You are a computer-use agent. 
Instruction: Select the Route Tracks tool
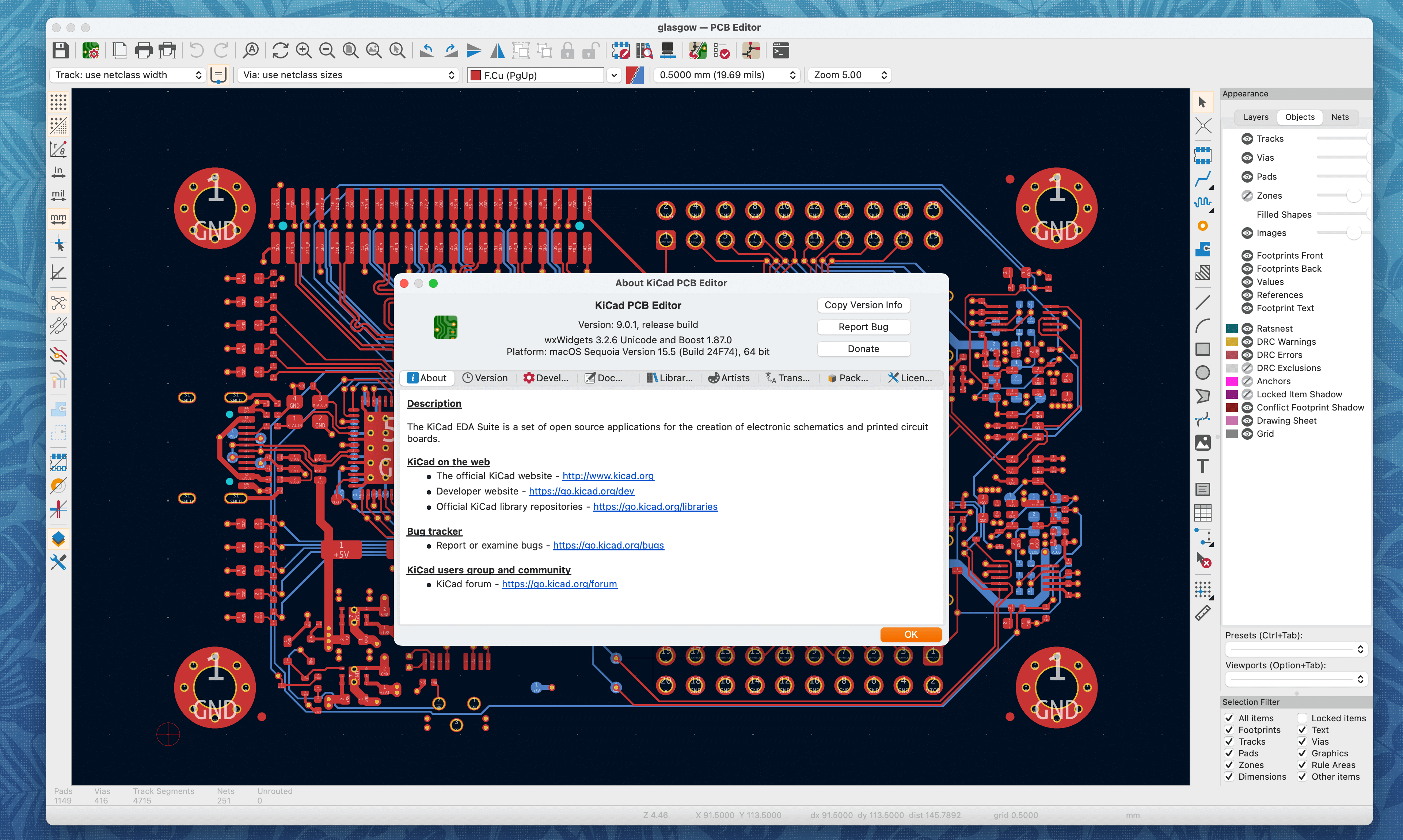[x=1202, y=179]
